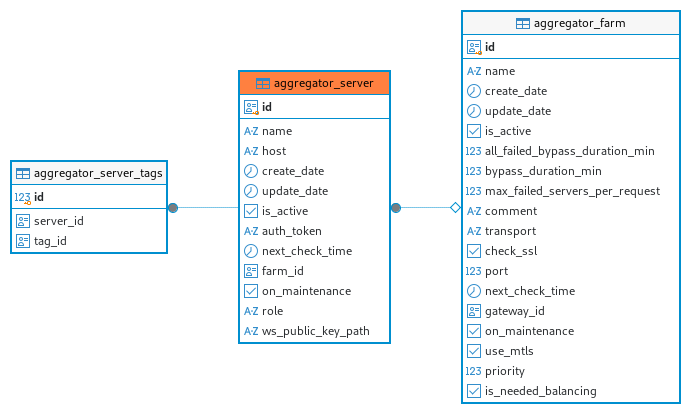
Task: Click the foreign key icon next to tag_id
Action: click(23, 241)
